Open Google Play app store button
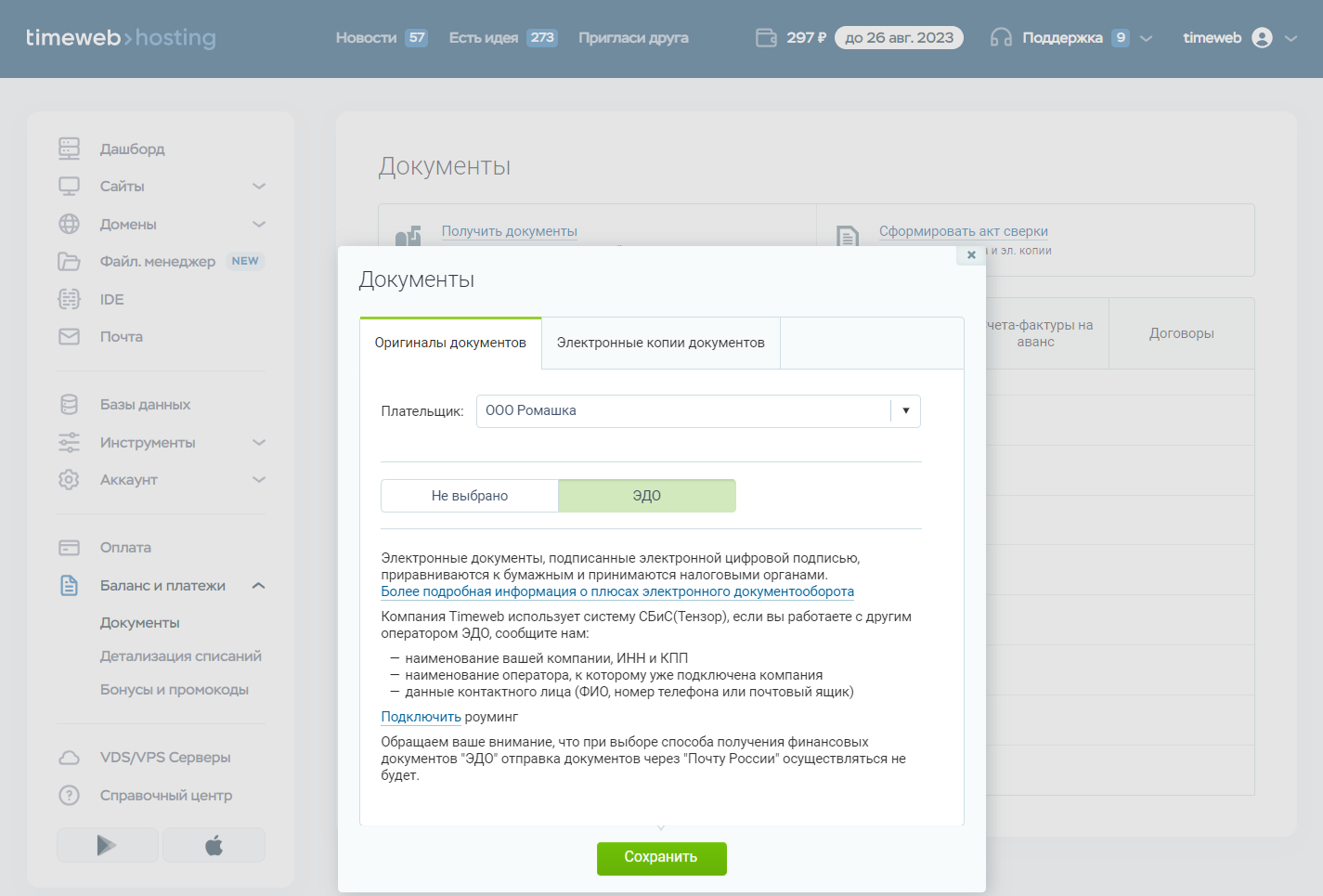Viewport: 1323px width, 896px height. (107, 845)
